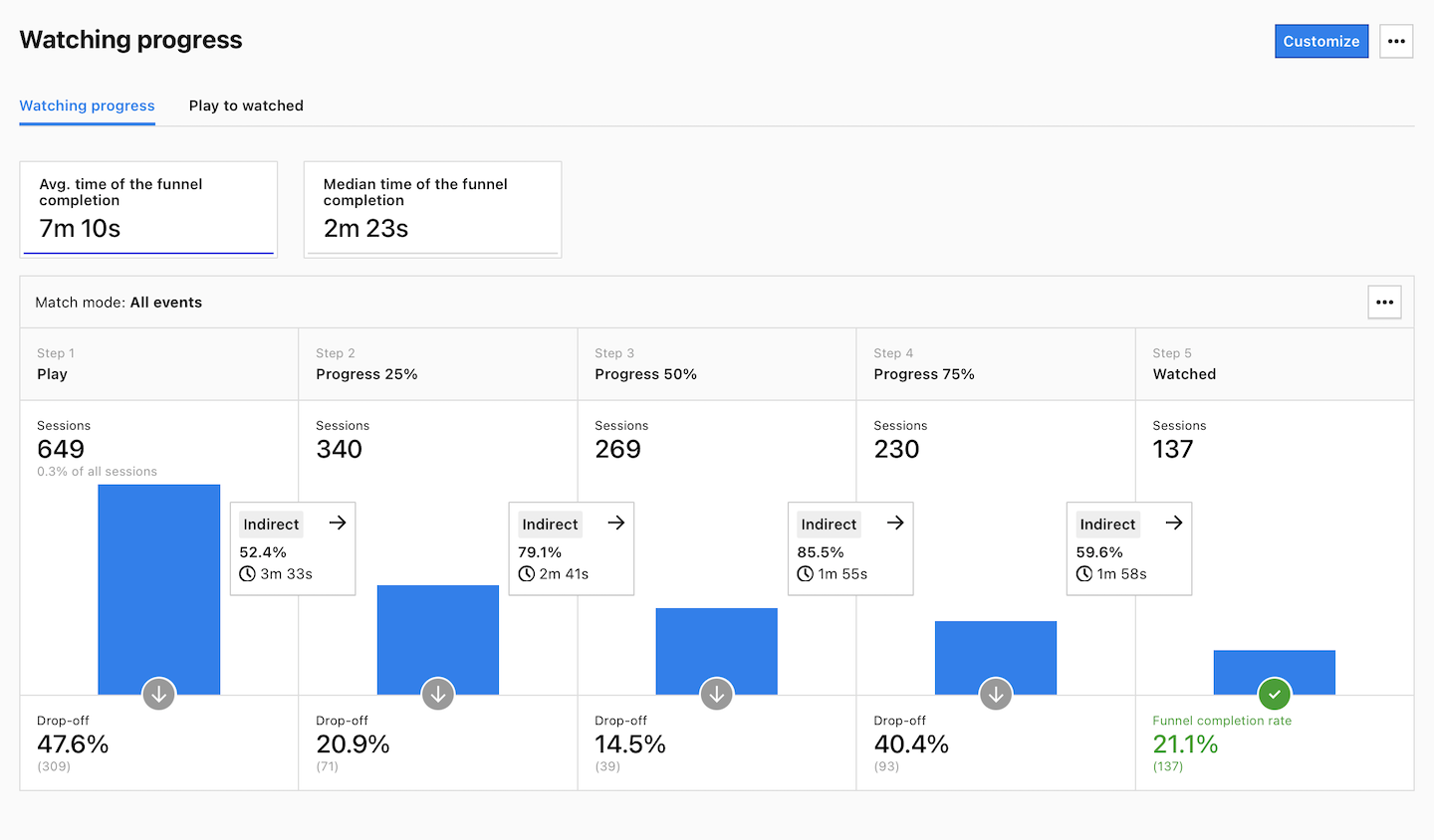Click the Funnel completion rate label
The width and height of the screenshot is (1434, 840).
[x=1222, y=721]
